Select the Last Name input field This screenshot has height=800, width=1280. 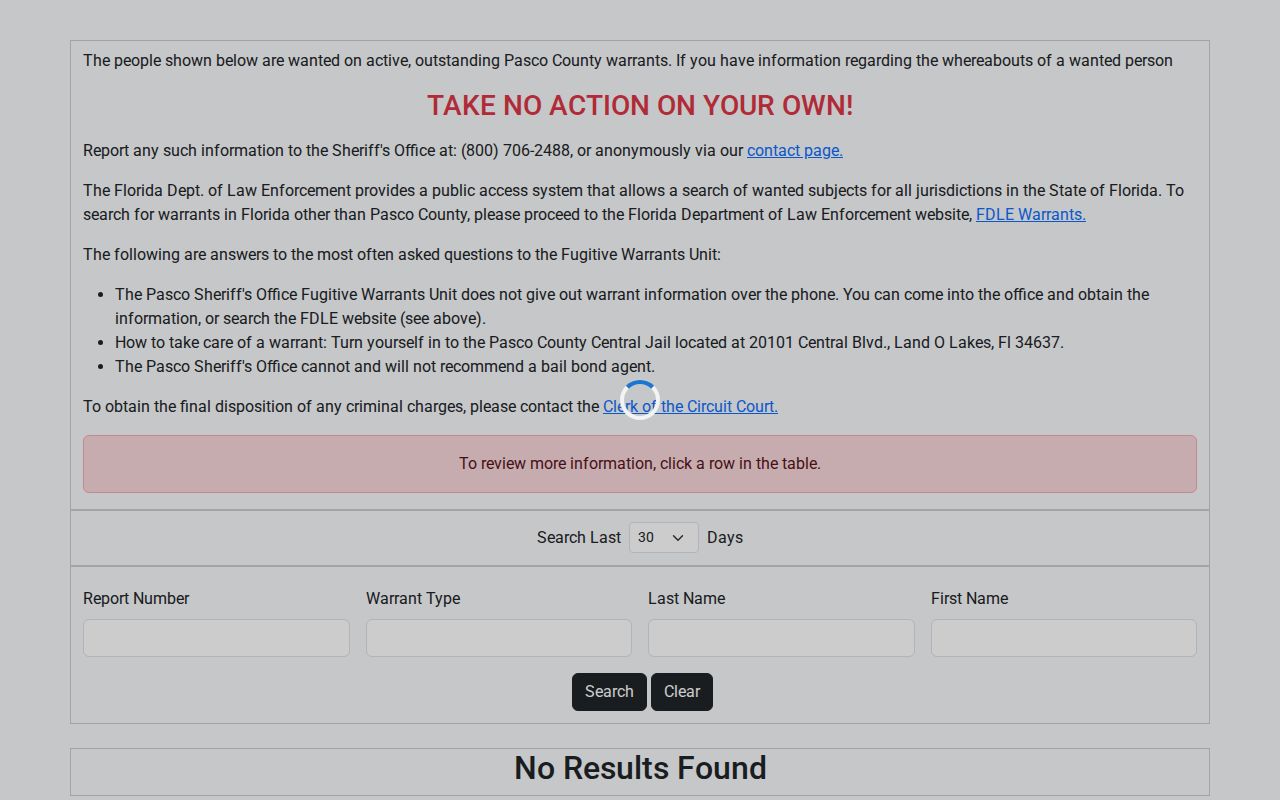click(x=781, y=638)
